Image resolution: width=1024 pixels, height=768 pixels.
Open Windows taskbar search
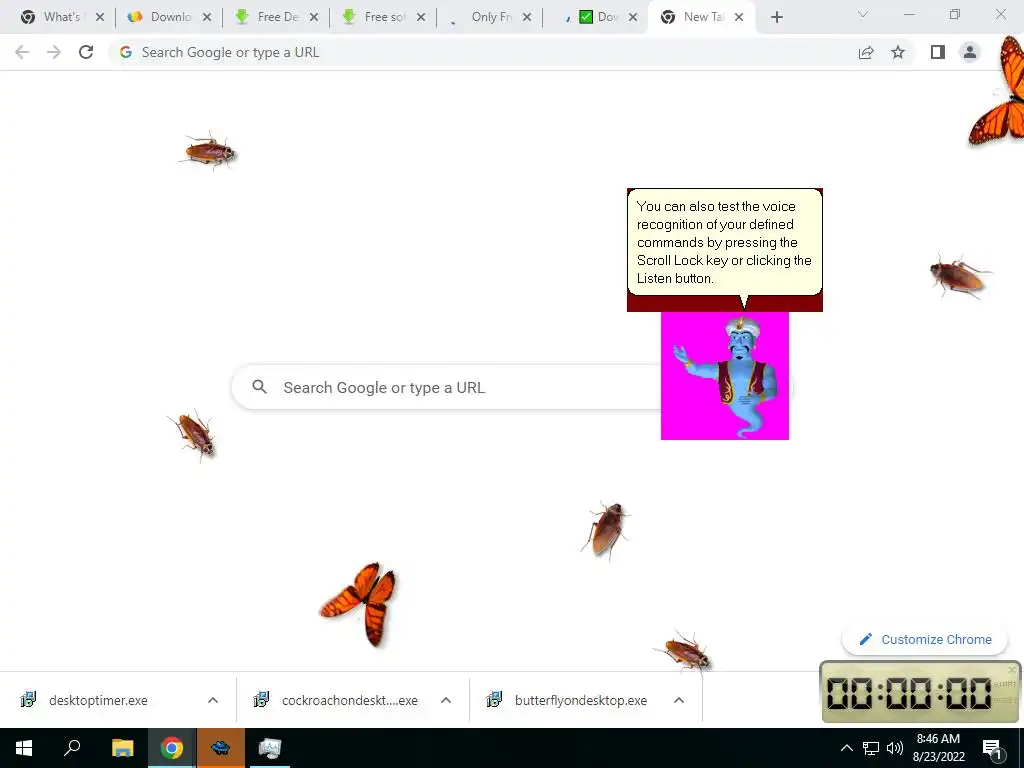tap(72, 748)
